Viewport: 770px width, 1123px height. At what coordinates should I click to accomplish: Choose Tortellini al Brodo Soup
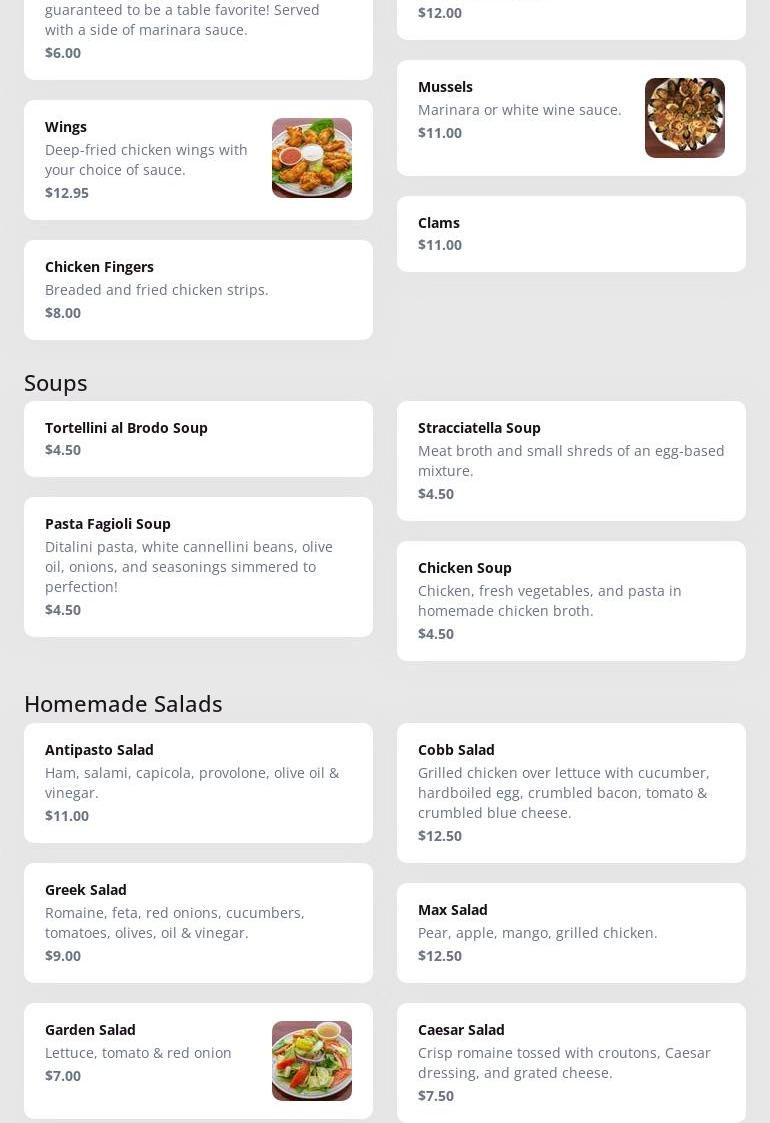pos(198,439)
